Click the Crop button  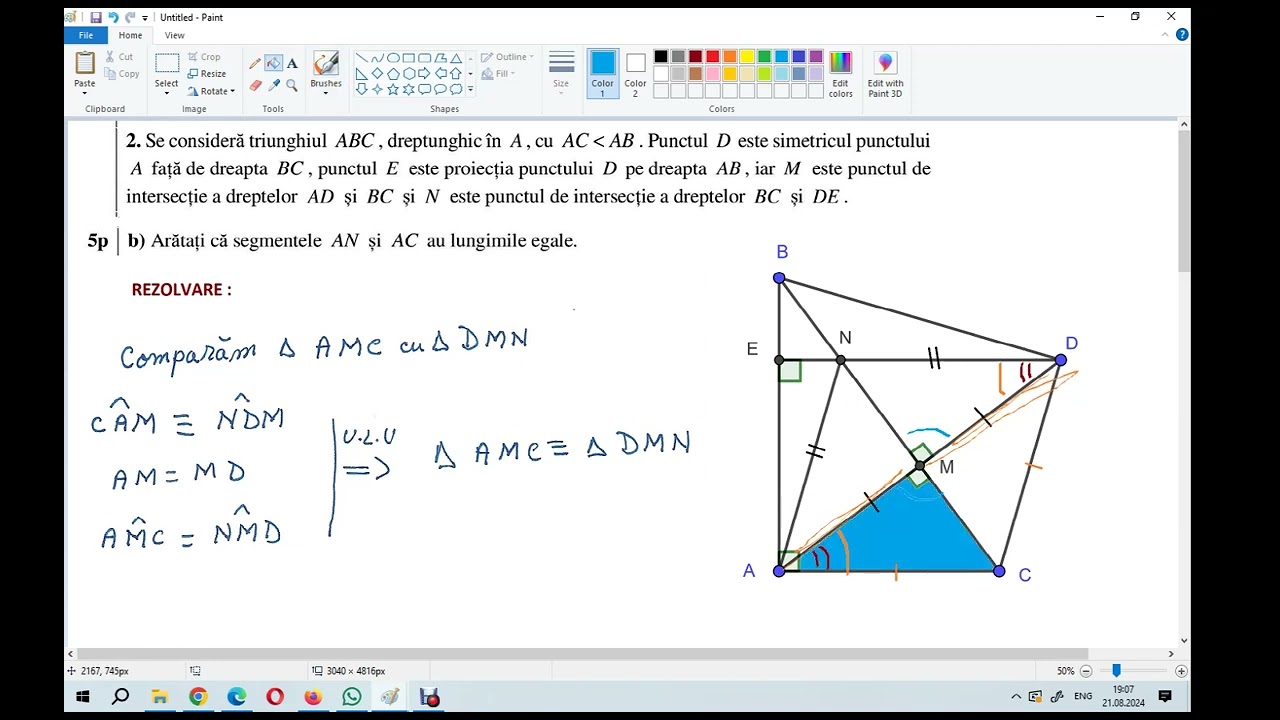point(204,57)
